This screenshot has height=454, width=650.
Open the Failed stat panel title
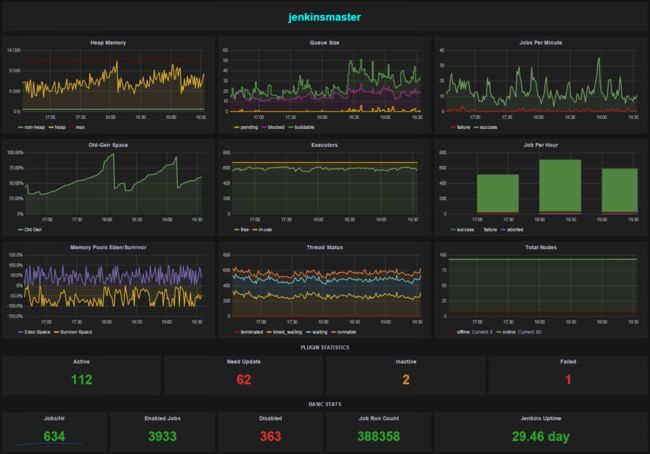click(568, 362)
